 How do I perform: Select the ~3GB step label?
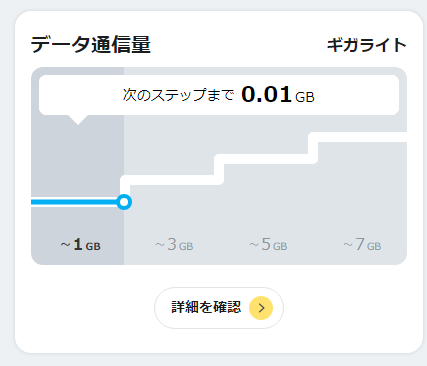point(174,245)
